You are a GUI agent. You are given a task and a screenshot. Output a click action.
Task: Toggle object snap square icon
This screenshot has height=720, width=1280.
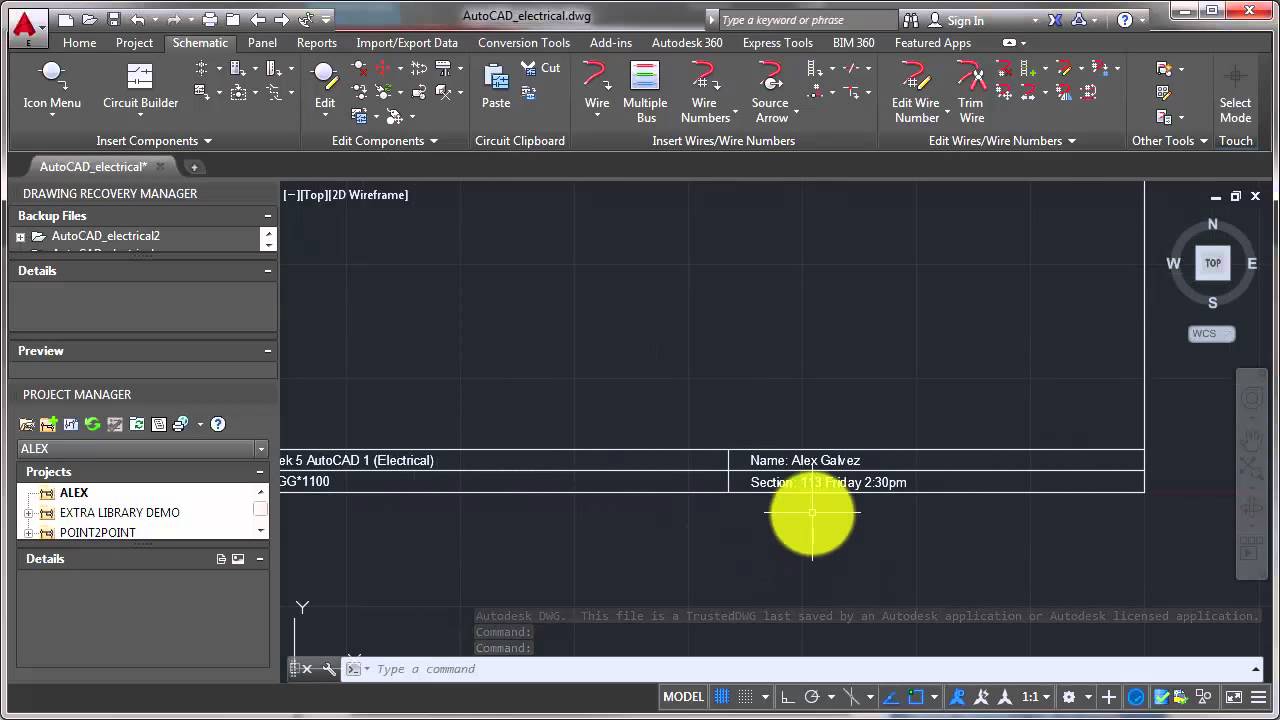pos(914,697)
